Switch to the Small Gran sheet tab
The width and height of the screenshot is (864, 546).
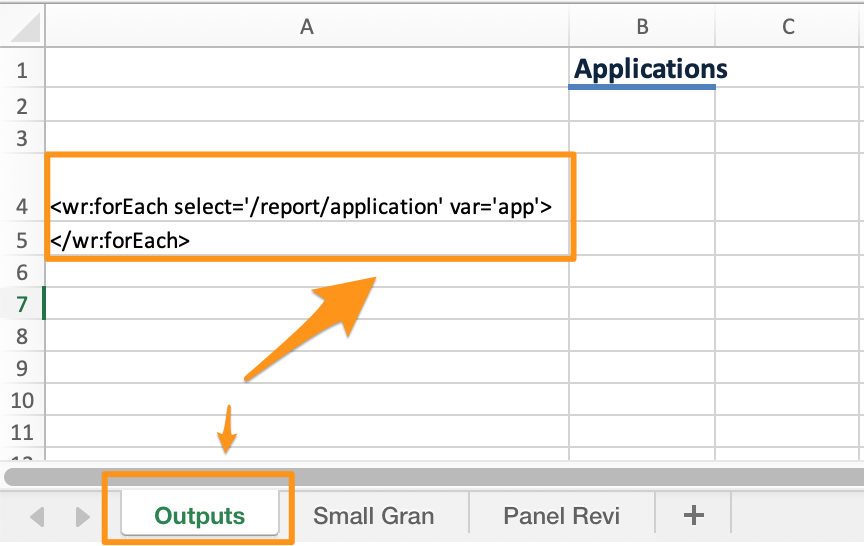(373, 516)
